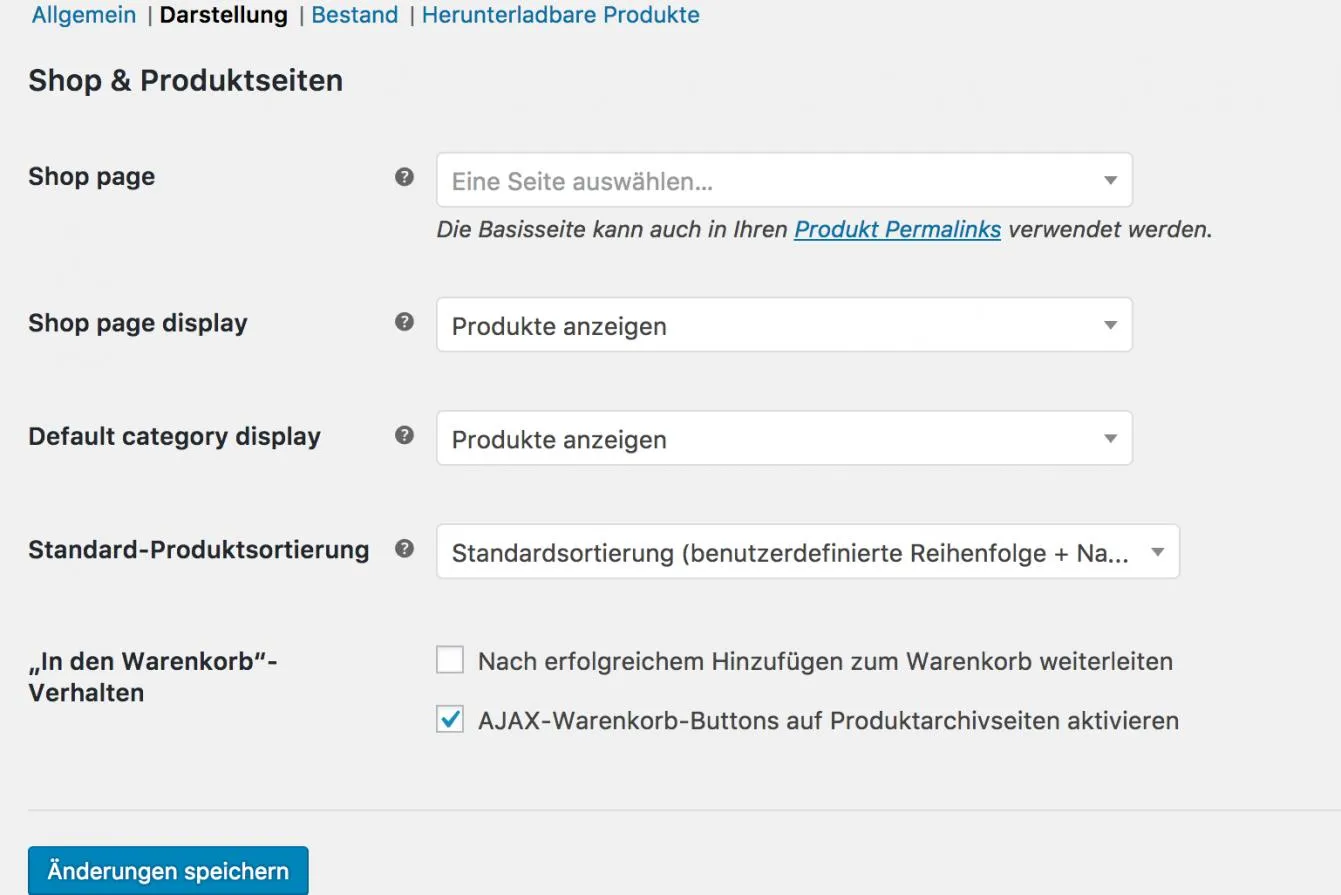Image resolution: width=1341 pixels, height=895 pixels.
Task: Click help icon for Shop page display
Action: tap(404, 322)
